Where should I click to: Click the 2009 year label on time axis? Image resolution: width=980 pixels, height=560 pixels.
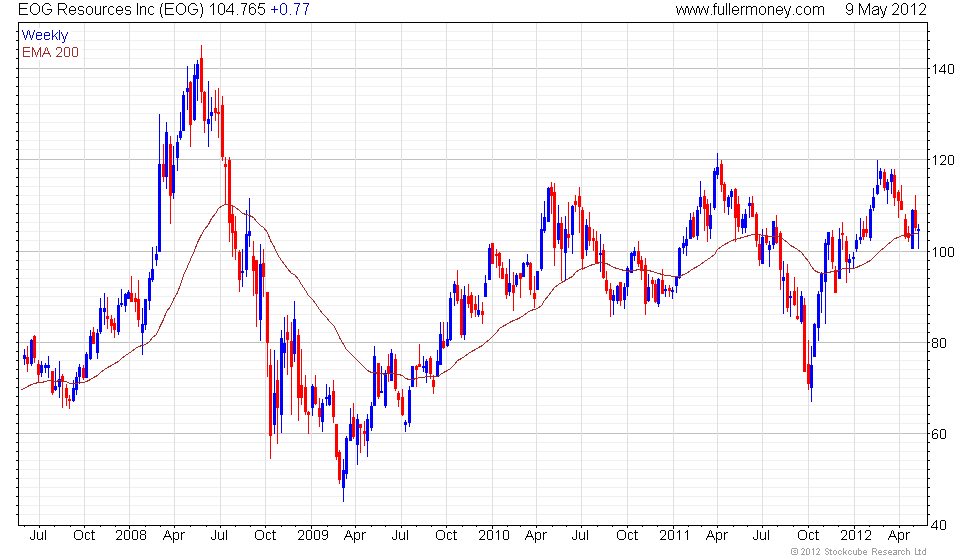(312, 536)
